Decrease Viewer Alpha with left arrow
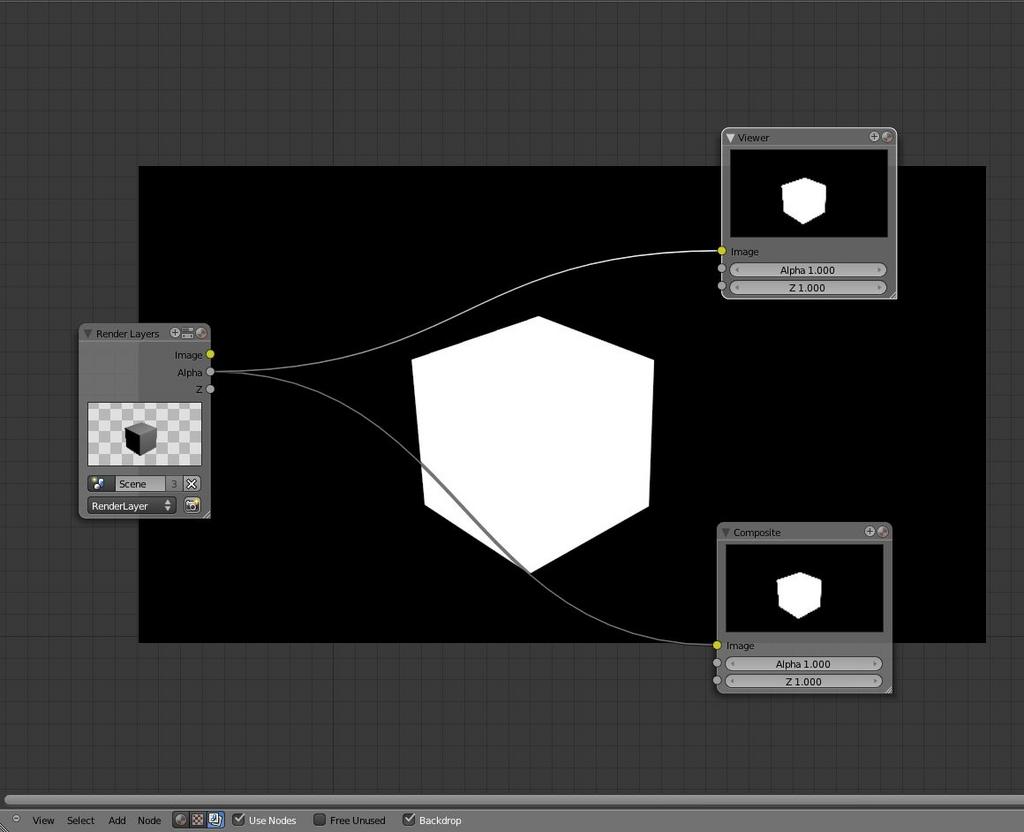 [x=737, y=270]
